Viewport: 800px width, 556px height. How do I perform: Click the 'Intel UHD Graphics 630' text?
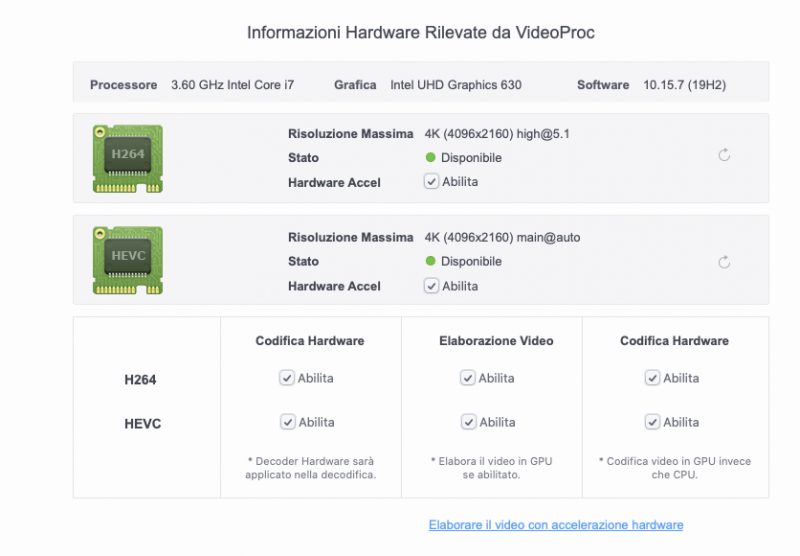click(x=456, y=85)
